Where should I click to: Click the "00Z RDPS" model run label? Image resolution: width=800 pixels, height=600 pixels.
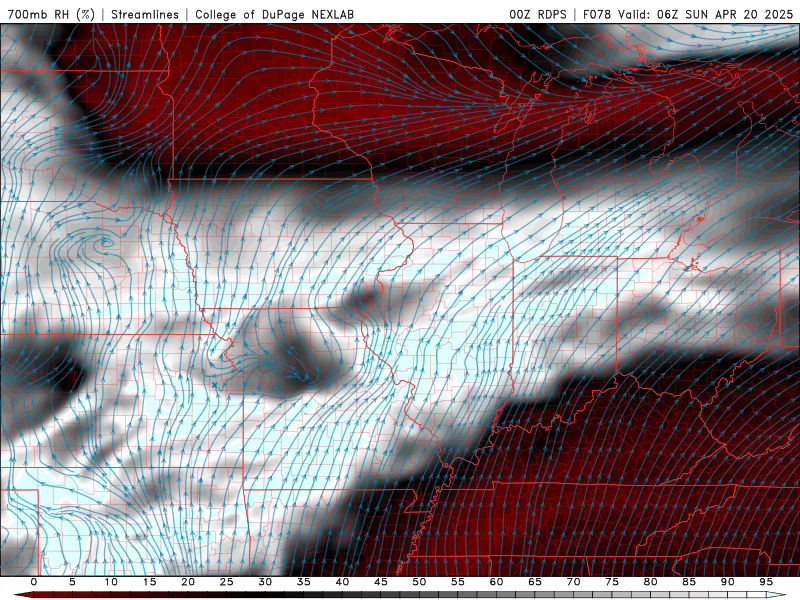(538, 14)
